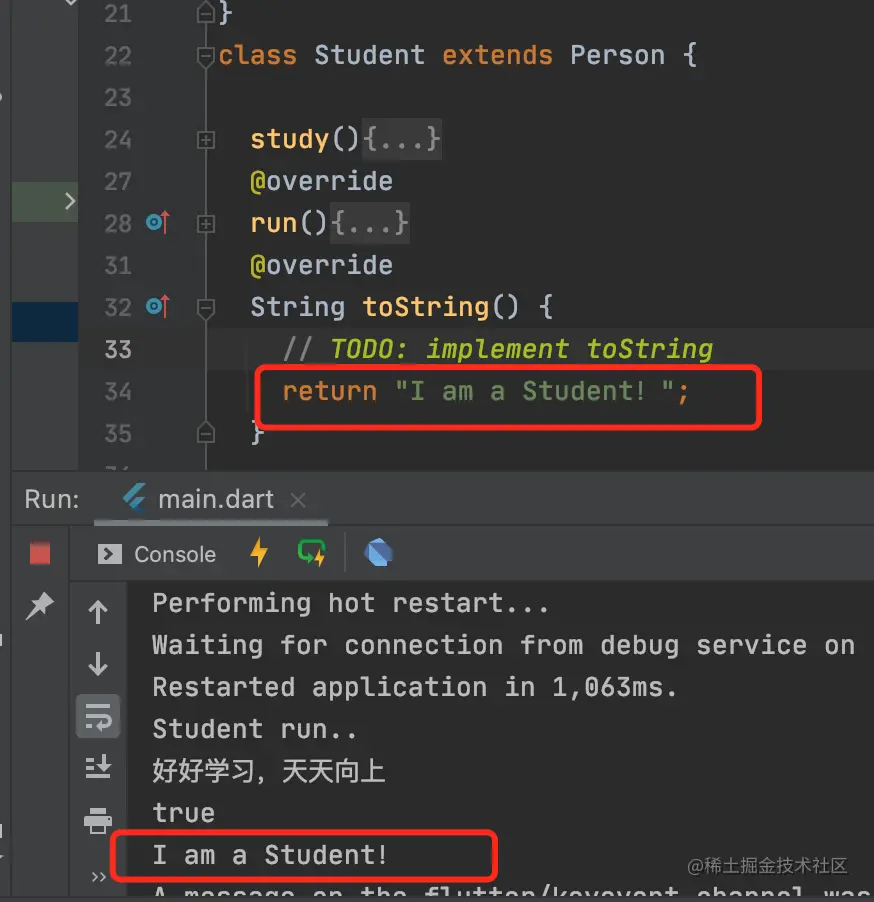Viewport: 874px width, 902px height.
Task: Trigger Flutter Hot Reload lightning bolt
Action: 259,553
